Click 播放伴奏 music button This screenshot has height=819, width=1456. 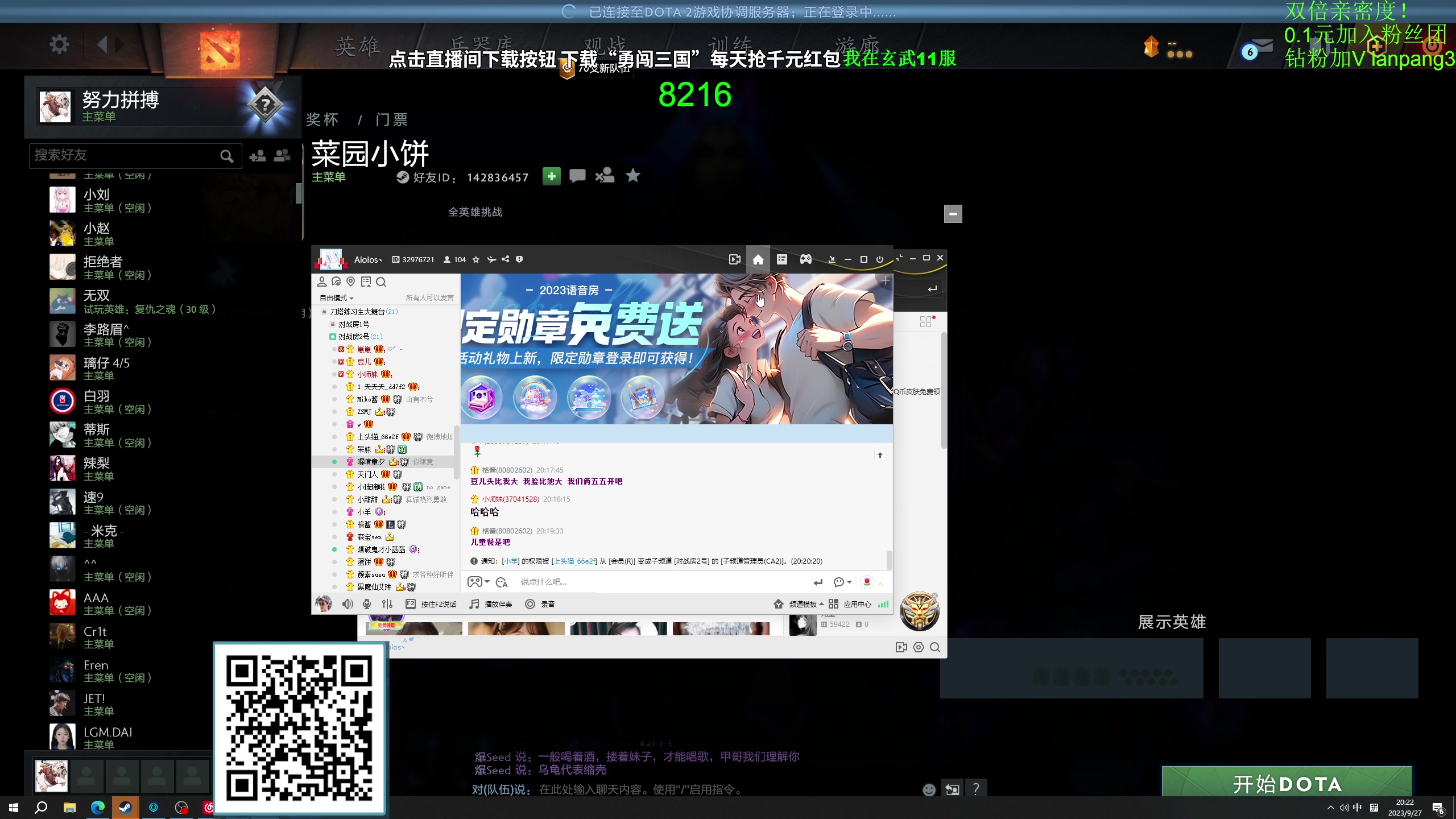[491, 604]
